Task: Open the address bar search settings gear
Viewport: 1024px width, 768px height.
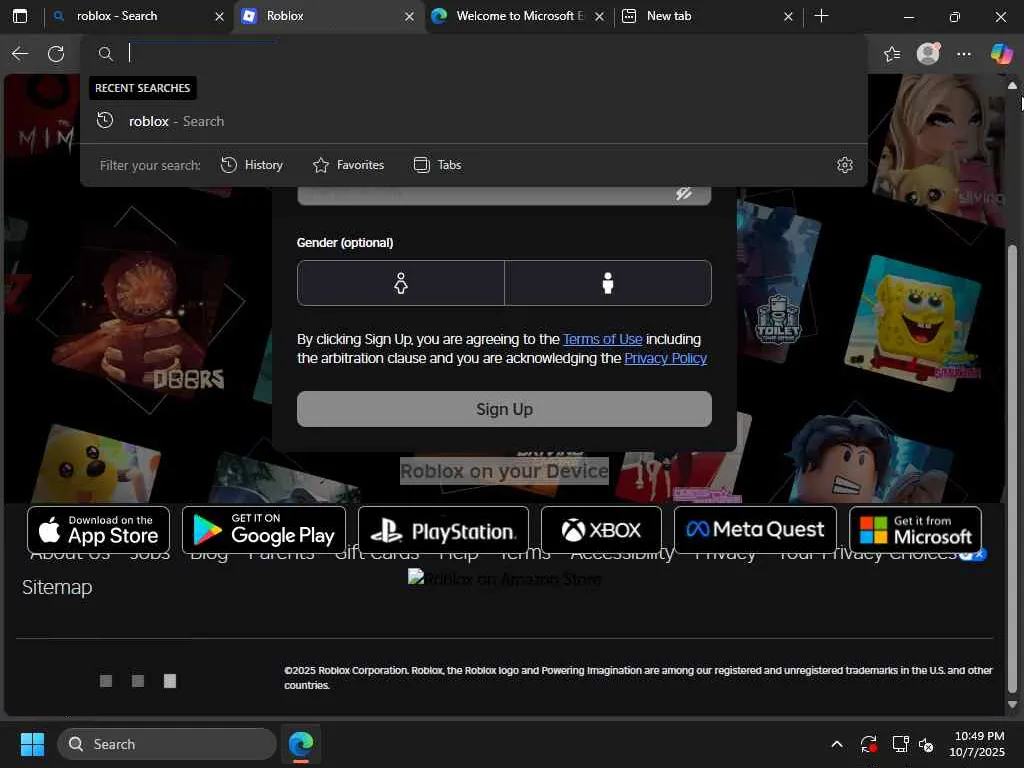Action: [844, 165]
